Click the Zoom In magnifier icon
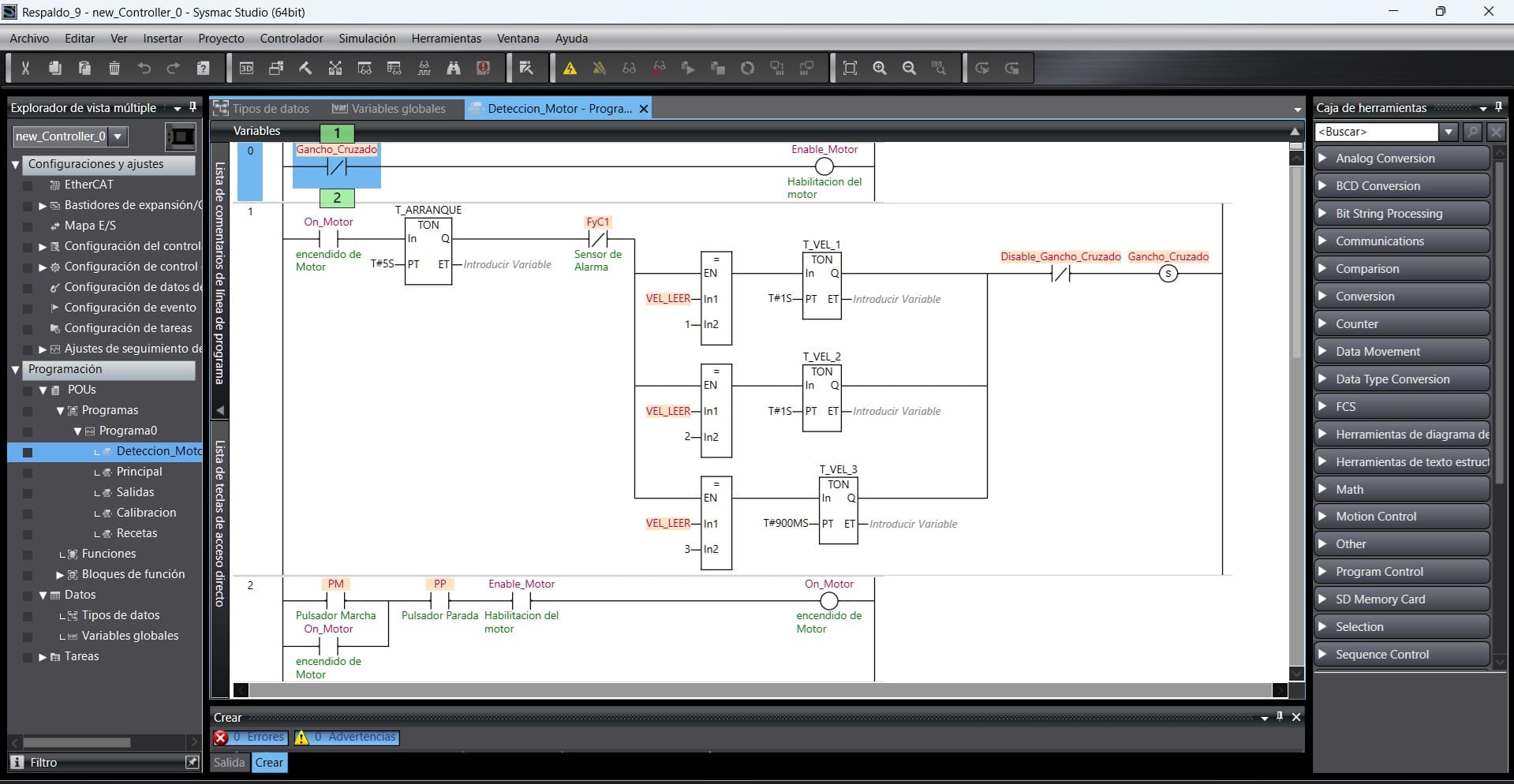Viewport: 1514px width, 784px height. point(880,69)
